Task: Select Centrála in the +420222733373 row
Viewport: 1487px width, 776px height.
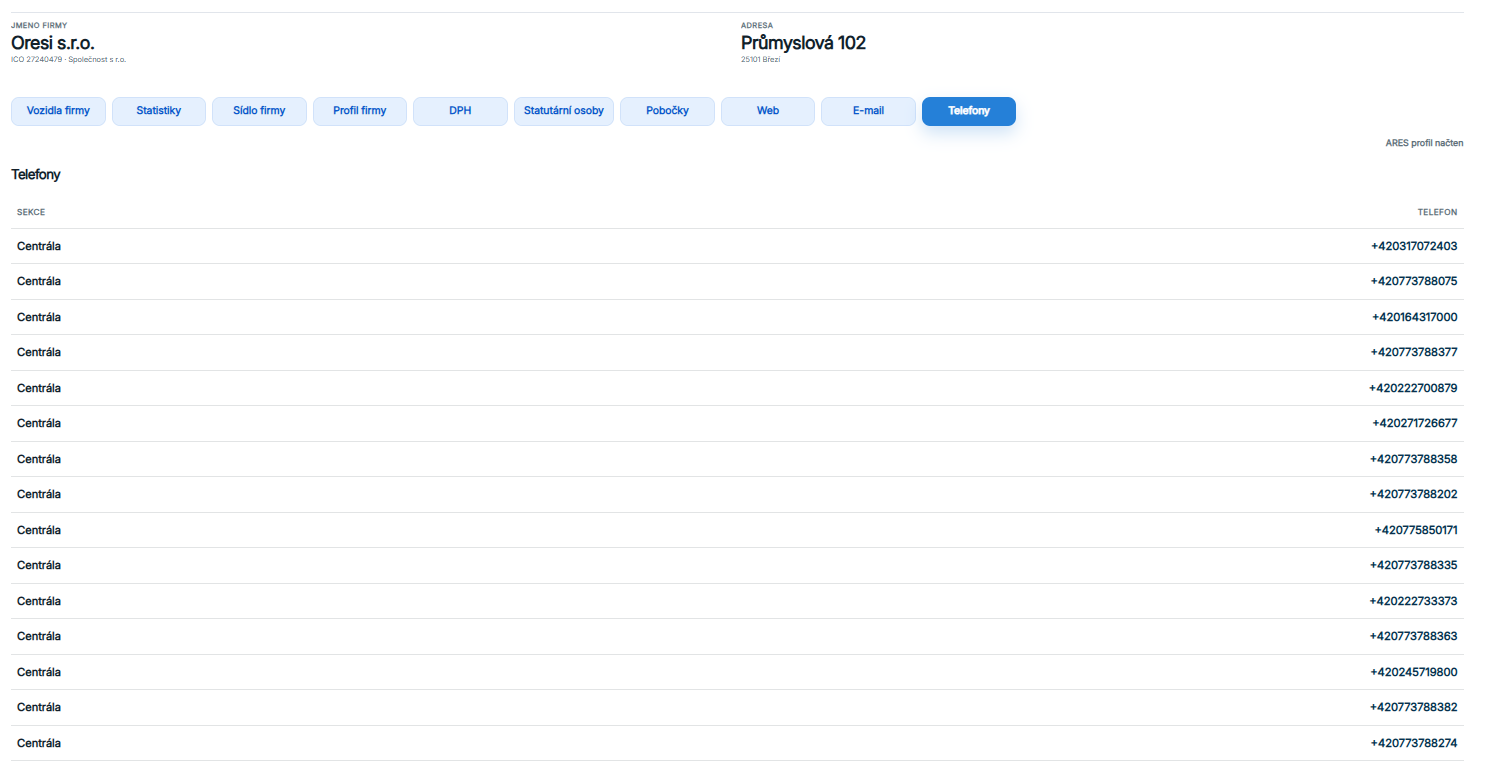Action: [39, 601]
